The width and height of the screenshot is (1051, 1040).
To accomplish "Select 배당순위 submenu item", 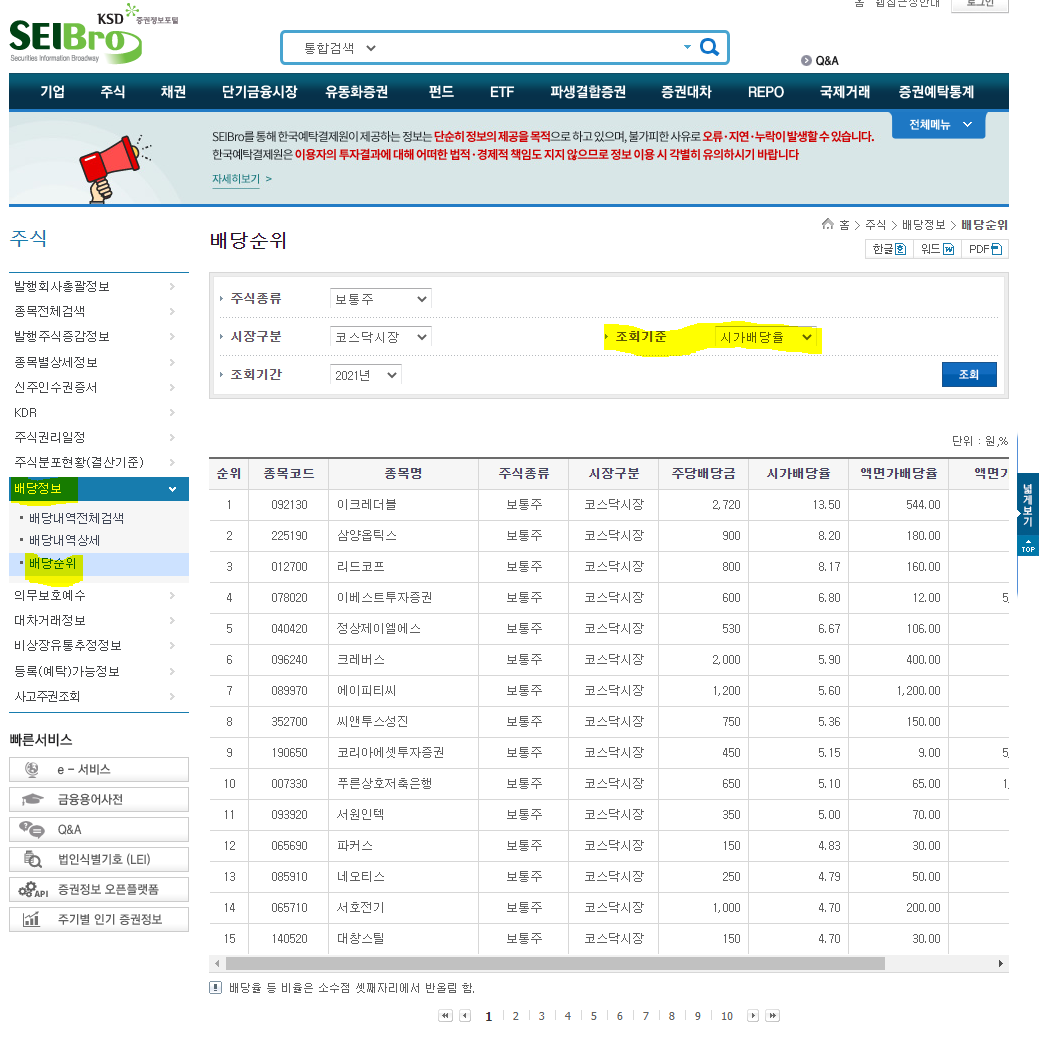I will click(x=53, y=564).
